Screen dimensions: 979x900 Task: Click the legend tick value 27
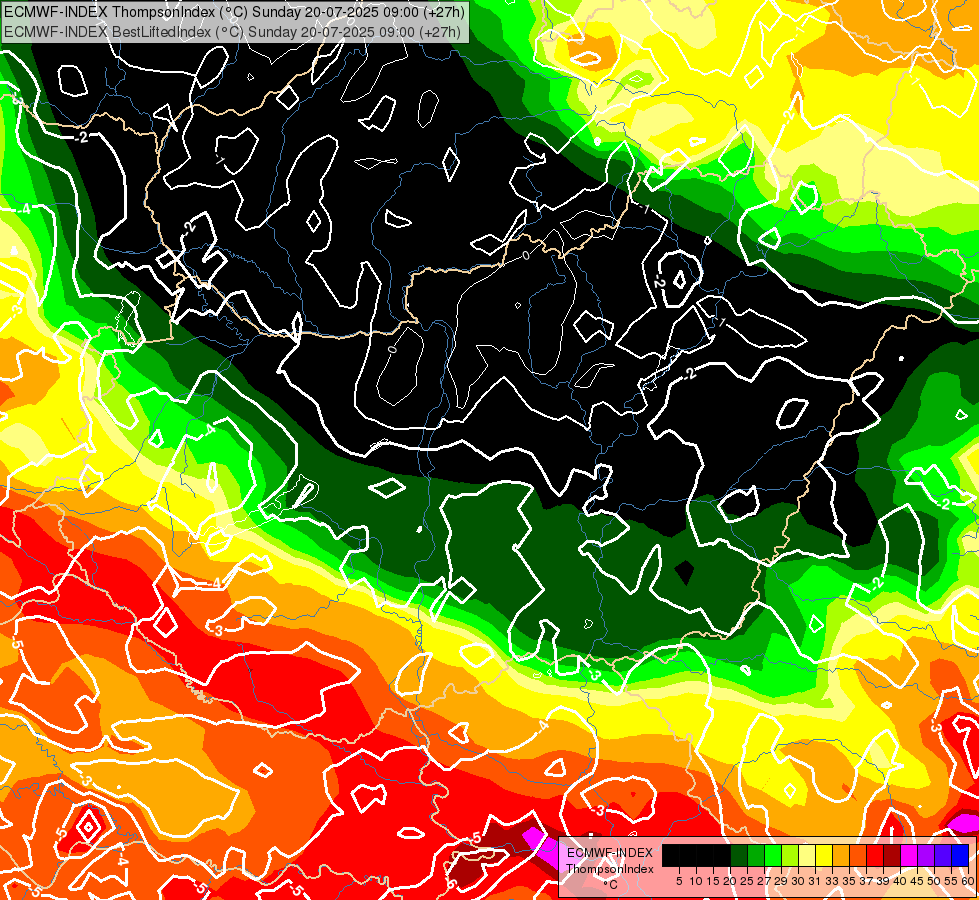click(764, 881)
